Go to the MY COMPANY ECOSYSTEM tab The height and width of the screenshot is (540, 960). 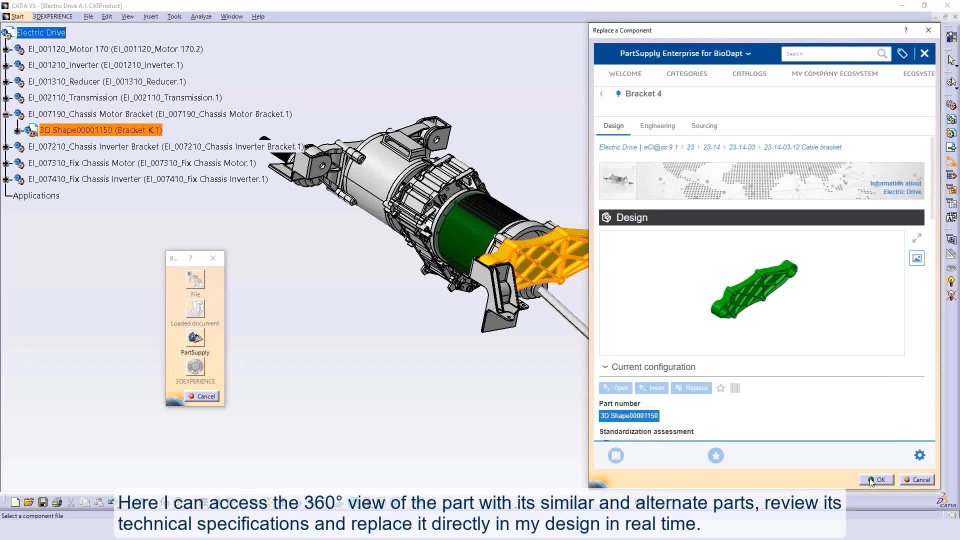coord(834,73)
